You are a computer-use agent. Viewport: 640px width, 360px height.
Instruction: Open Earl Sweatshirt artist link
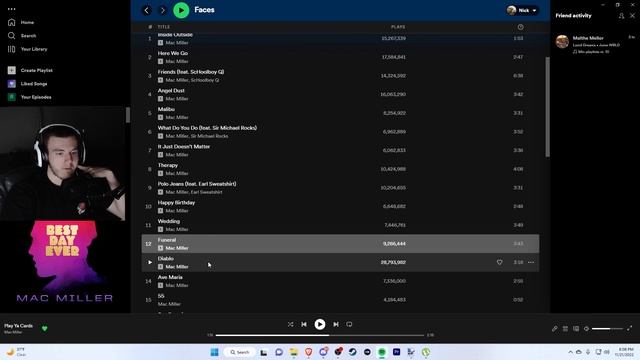pos(206,192)
